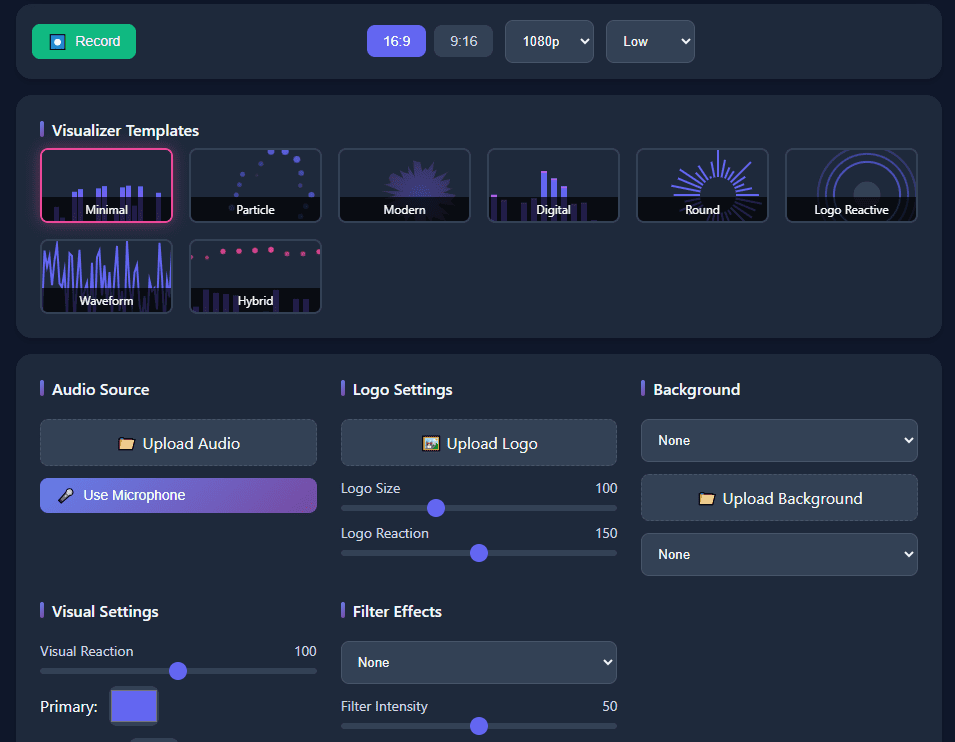This screenshot has height=742, width=955.
Task: Select the Particle visualizer template
Action: (255, 184)
